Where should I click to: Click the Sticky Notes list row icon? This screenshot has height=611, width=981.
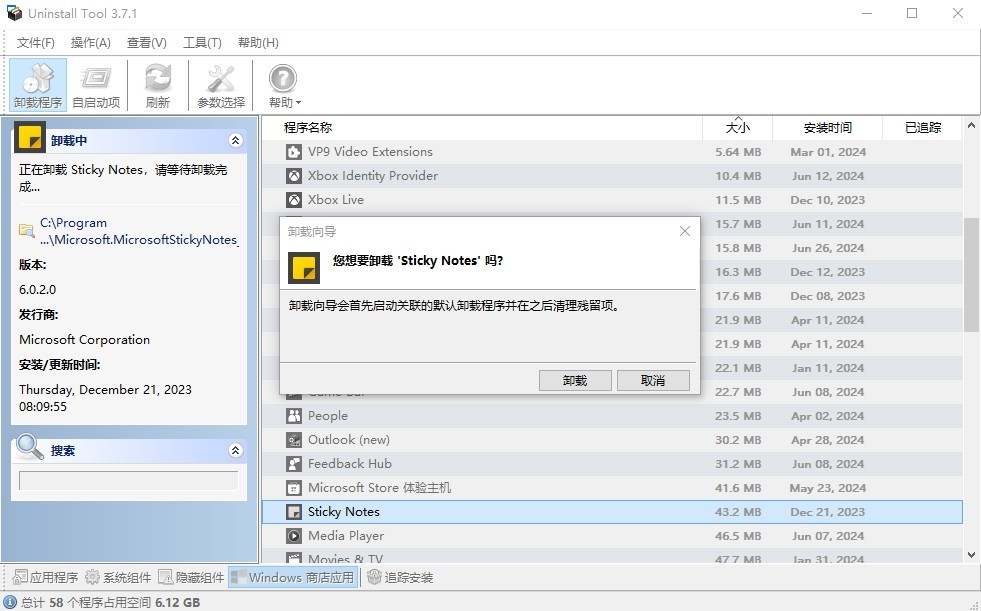coord(293,512)
